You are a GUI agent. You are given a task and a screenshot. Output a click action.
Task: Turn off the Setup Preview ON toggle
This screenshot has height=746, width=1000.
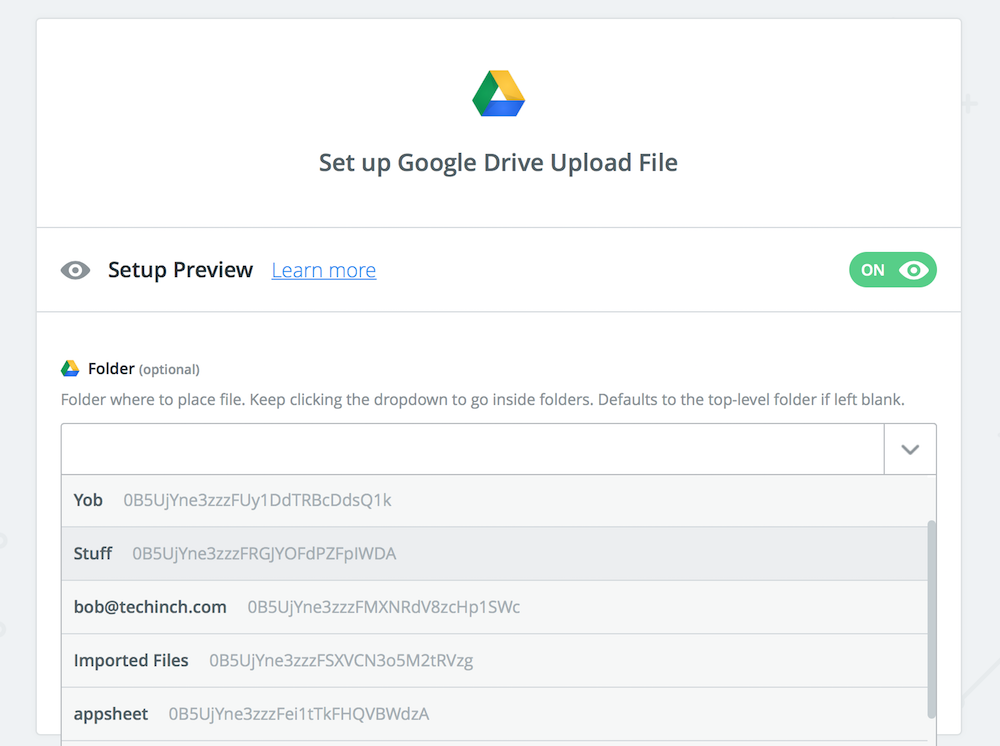tap(892, 270)
